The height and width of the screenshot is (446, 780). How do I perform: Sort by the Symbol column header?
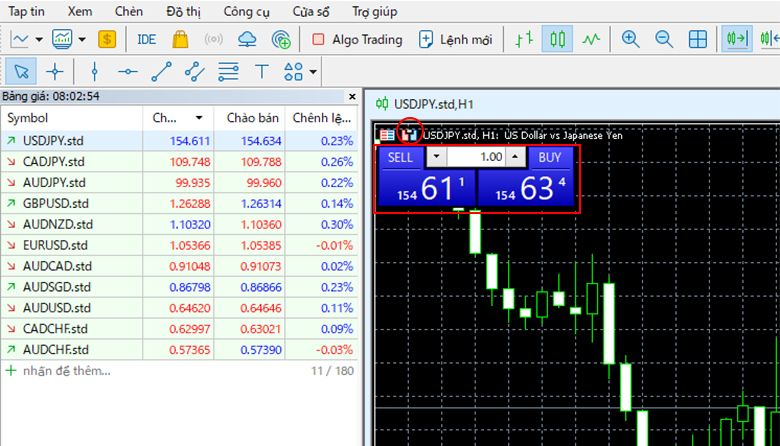(x=72, y=118)
